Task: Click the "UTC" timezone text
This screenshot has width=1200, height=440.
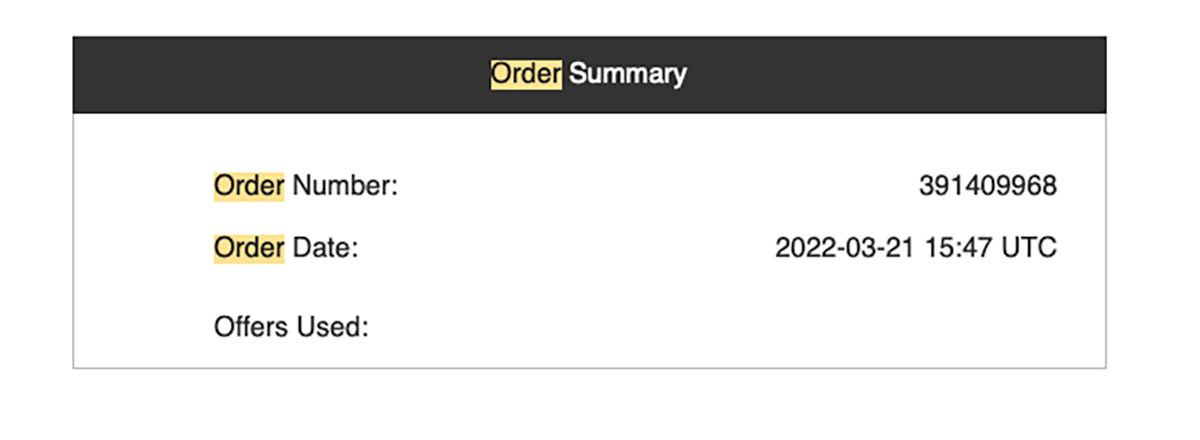Action: [1030, 247]
